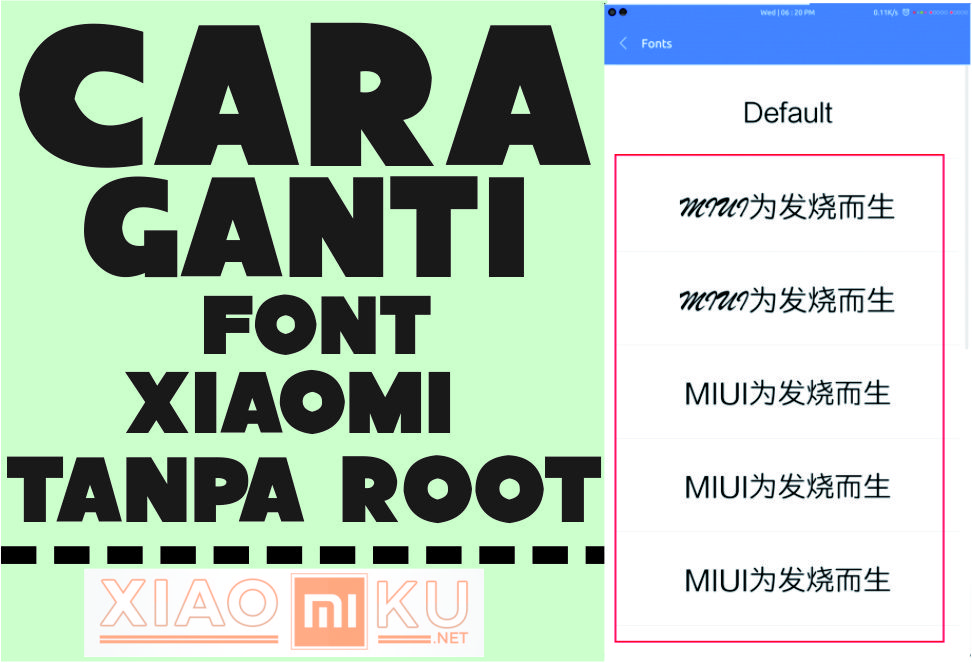Image resolution: width=972 pixels, height=663 pixels.
Task: Tap the alarm clock status bar icon
Action: pos(906,12)
